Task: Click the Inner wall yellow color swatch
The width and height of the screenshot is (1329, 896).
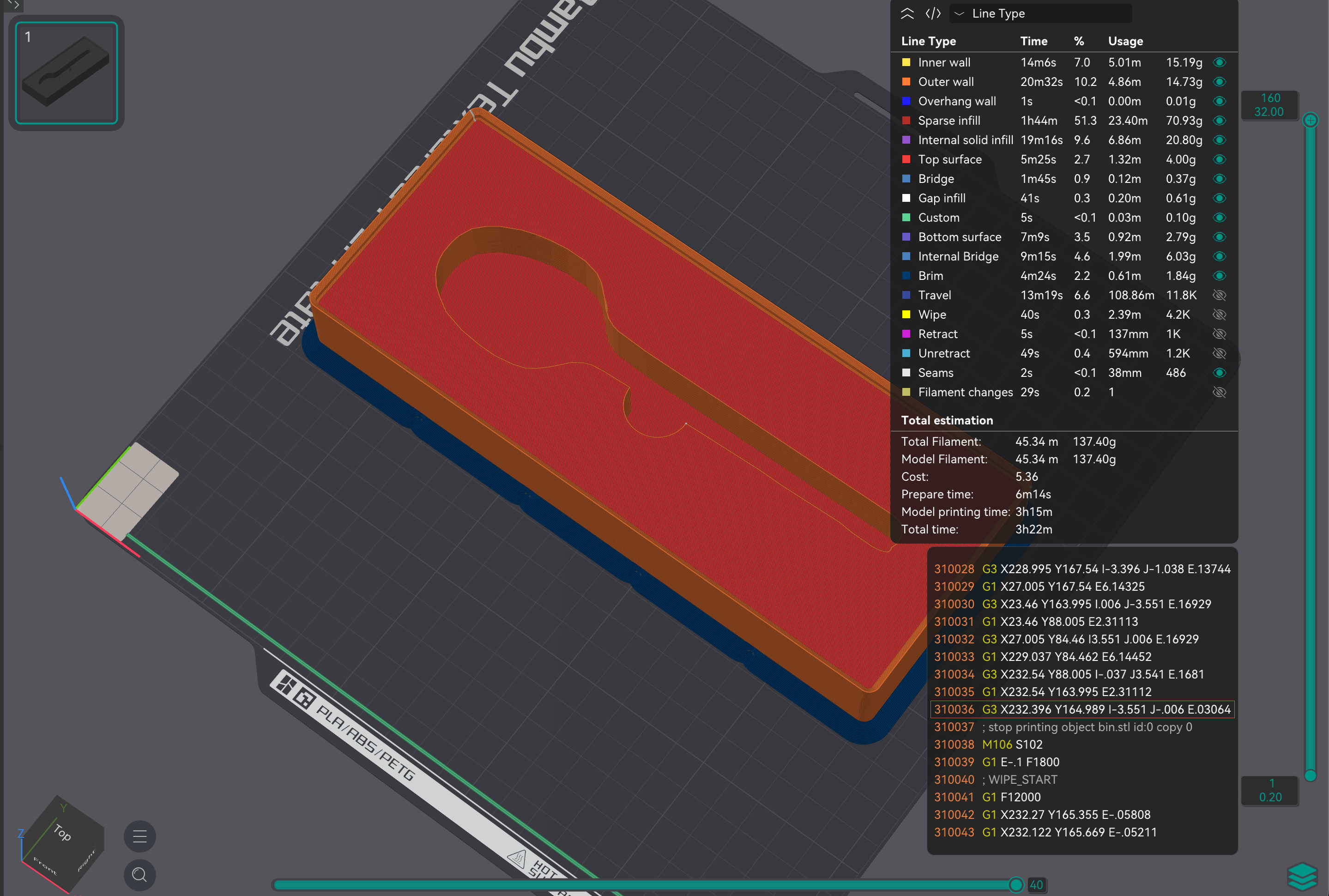Action: tap(906, 62)
